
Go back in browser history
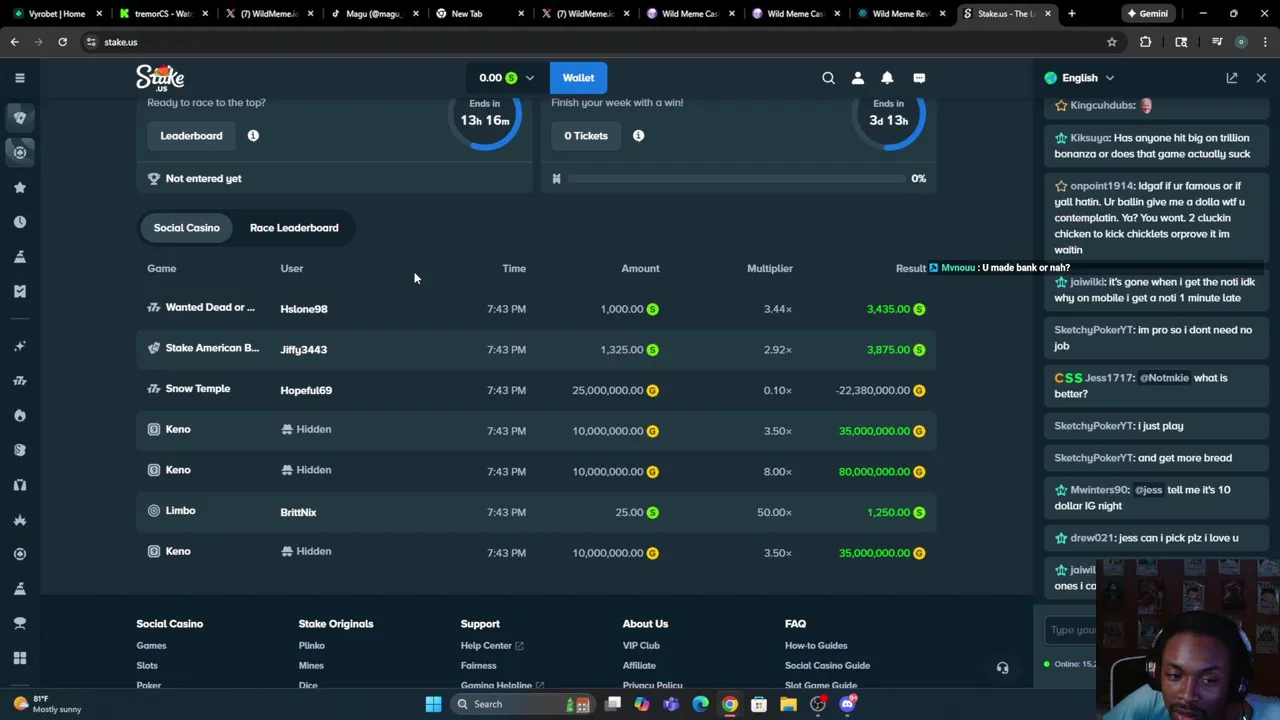14,42
